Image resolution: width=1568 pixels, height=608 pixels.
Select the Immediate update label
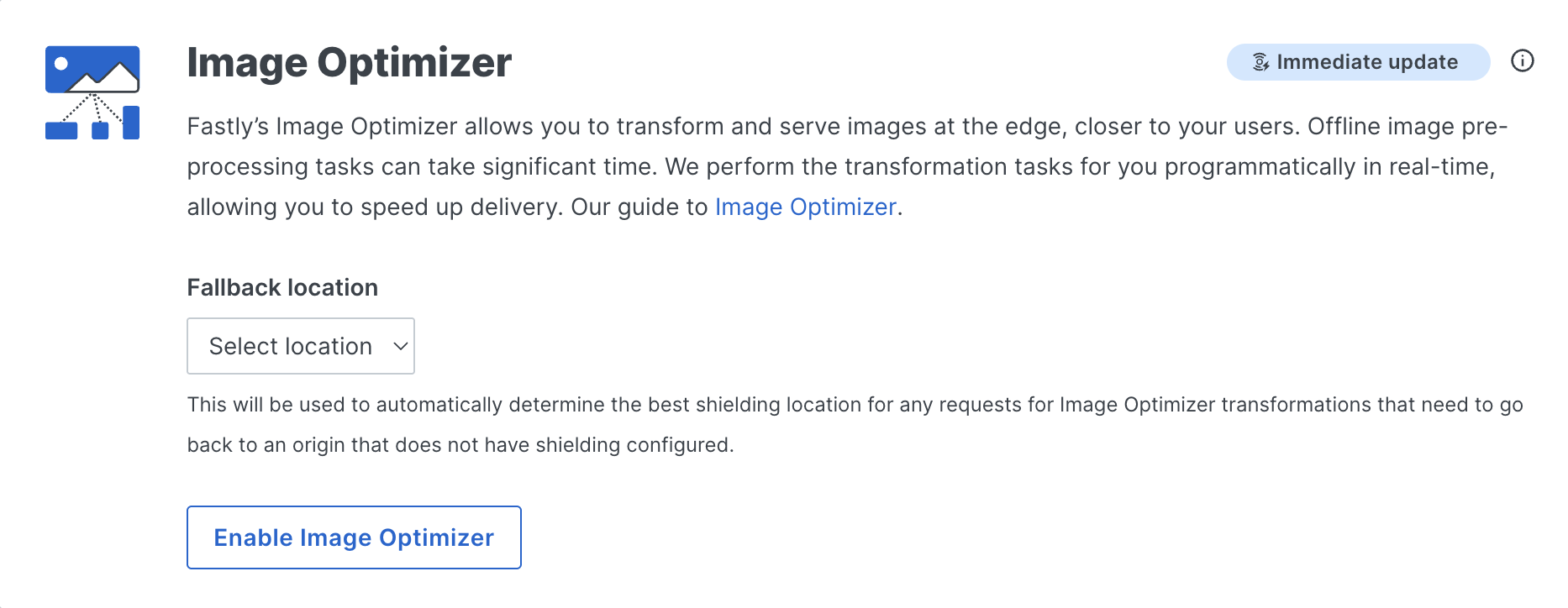pos(1365,61)
